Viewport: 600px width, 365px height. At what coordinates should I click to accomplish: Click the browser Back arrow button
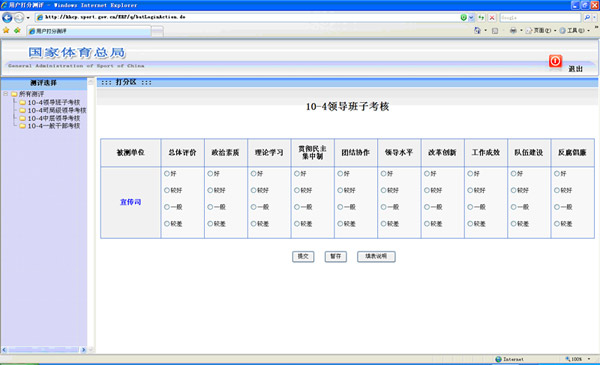(x=7, y=17)
